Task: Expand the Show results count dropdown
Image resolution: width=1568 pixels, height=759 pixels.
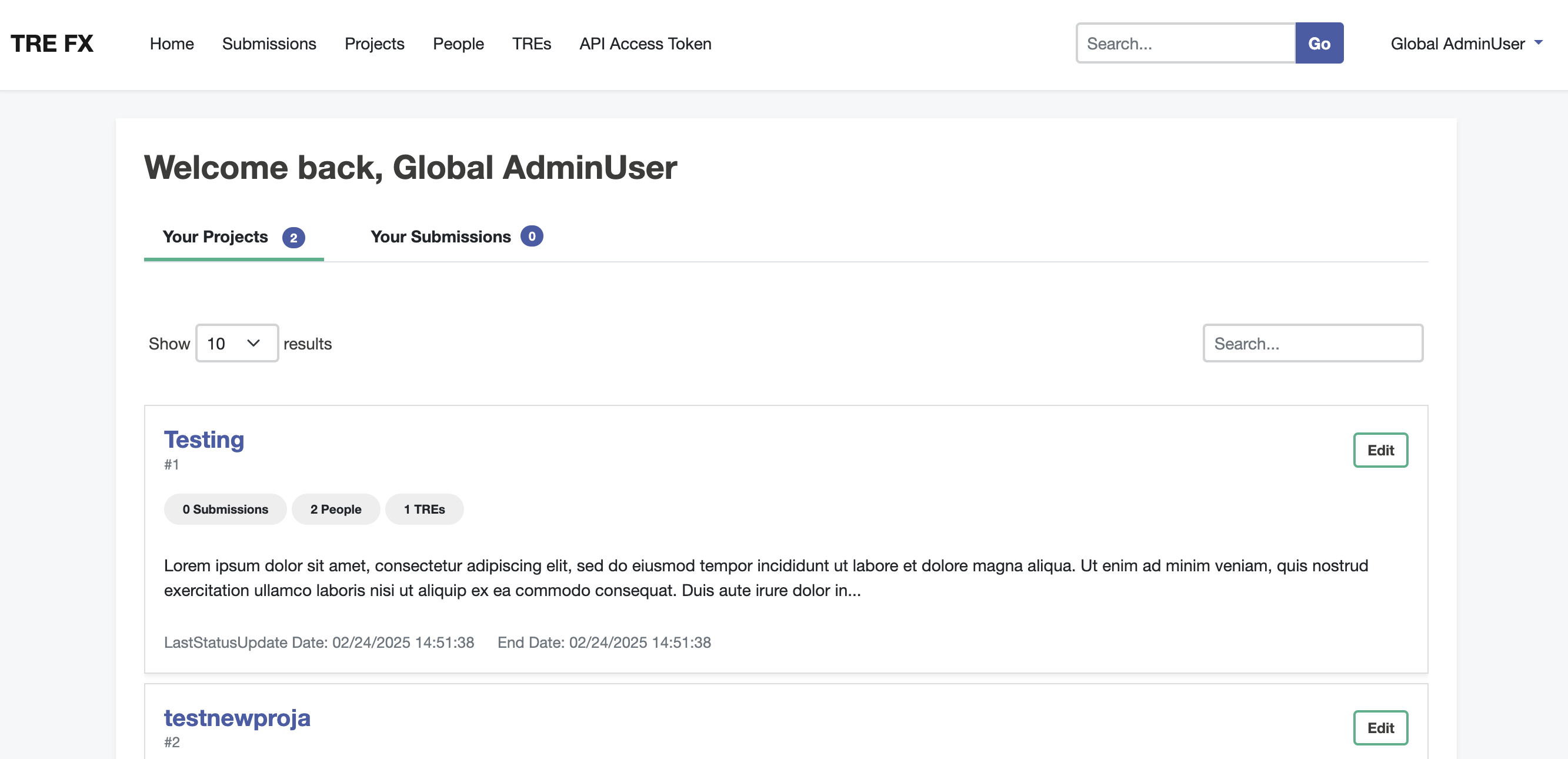Action: tap(236, 344)
